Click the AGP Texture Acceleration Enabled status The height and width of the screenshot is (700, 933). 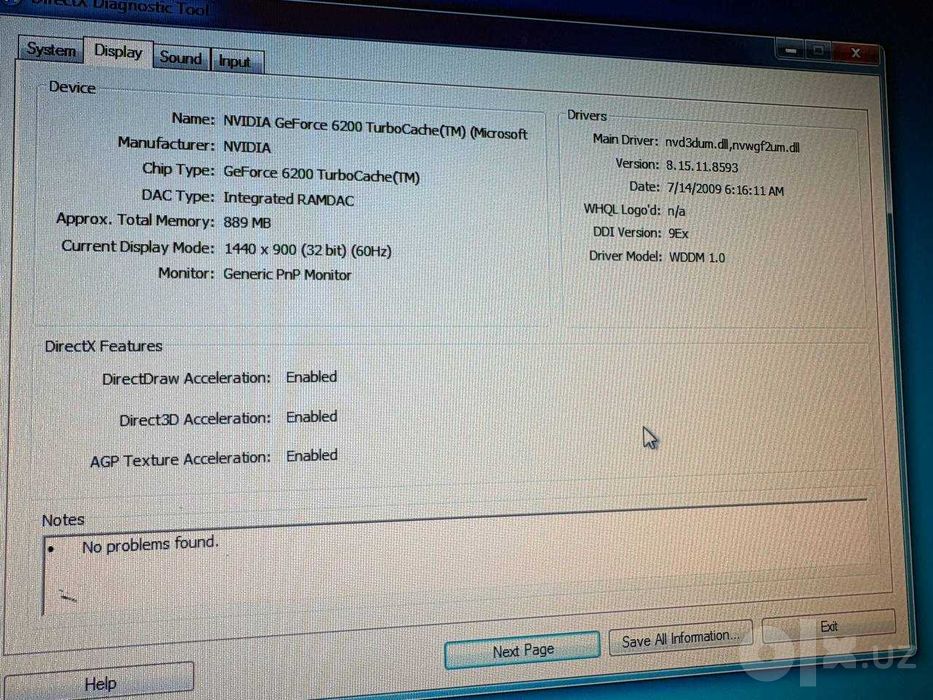pyautogui.click(x=311, y=455)
